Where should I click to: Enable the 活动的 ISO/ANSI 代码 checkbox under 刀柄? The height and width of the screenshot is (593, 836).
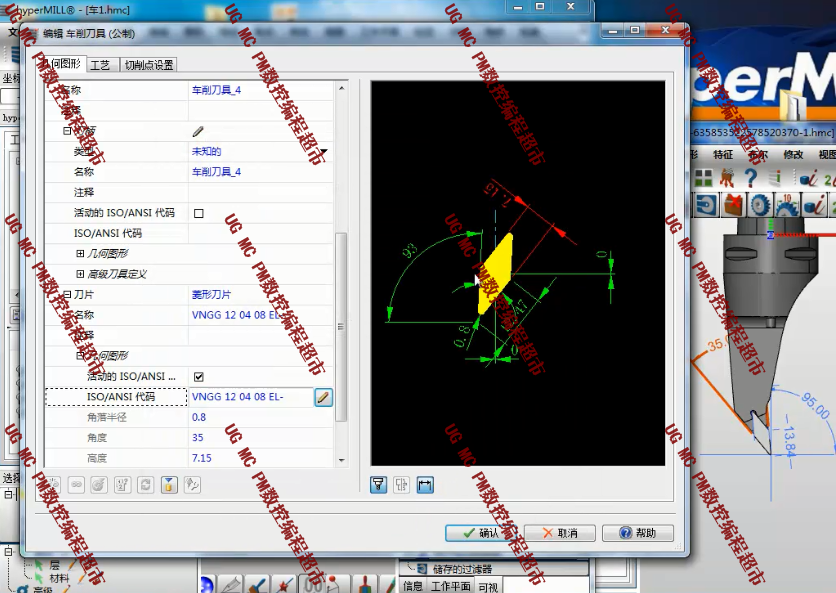199,213
